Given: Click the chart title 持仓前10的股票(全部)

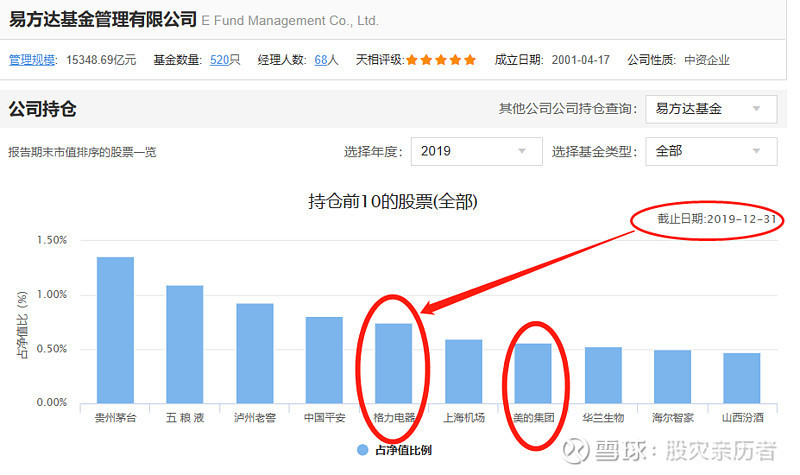Looking at the screenshot, I should 393,202.
